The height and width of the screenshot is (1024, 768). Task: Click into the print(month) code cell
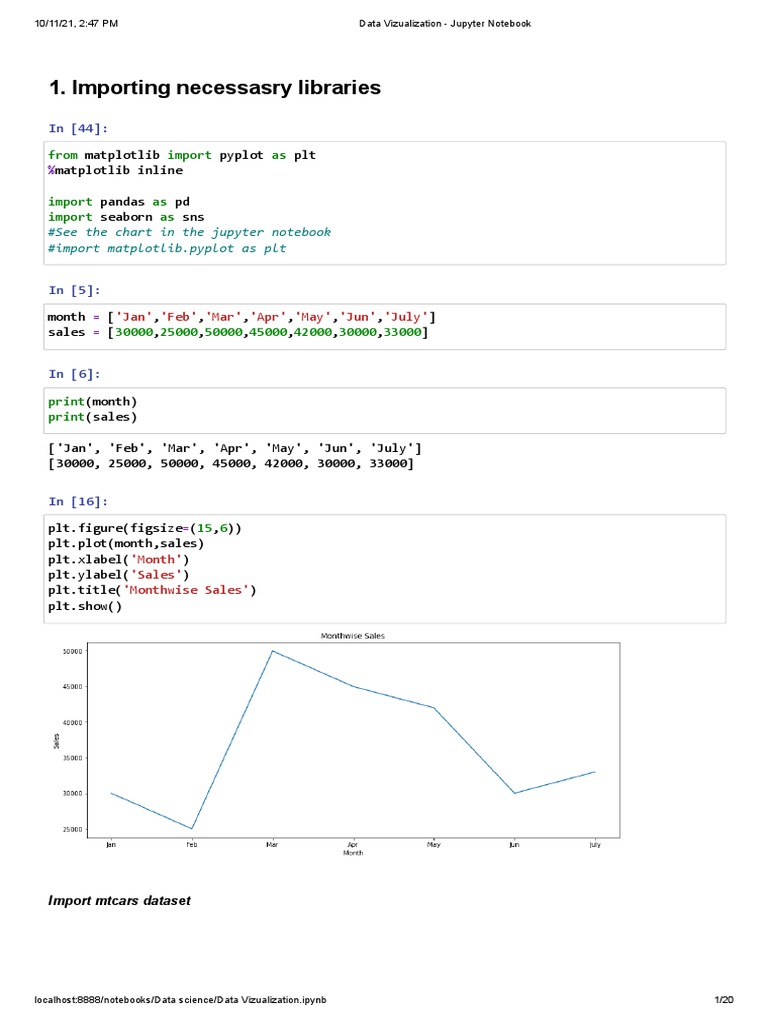tap(385, 409)
